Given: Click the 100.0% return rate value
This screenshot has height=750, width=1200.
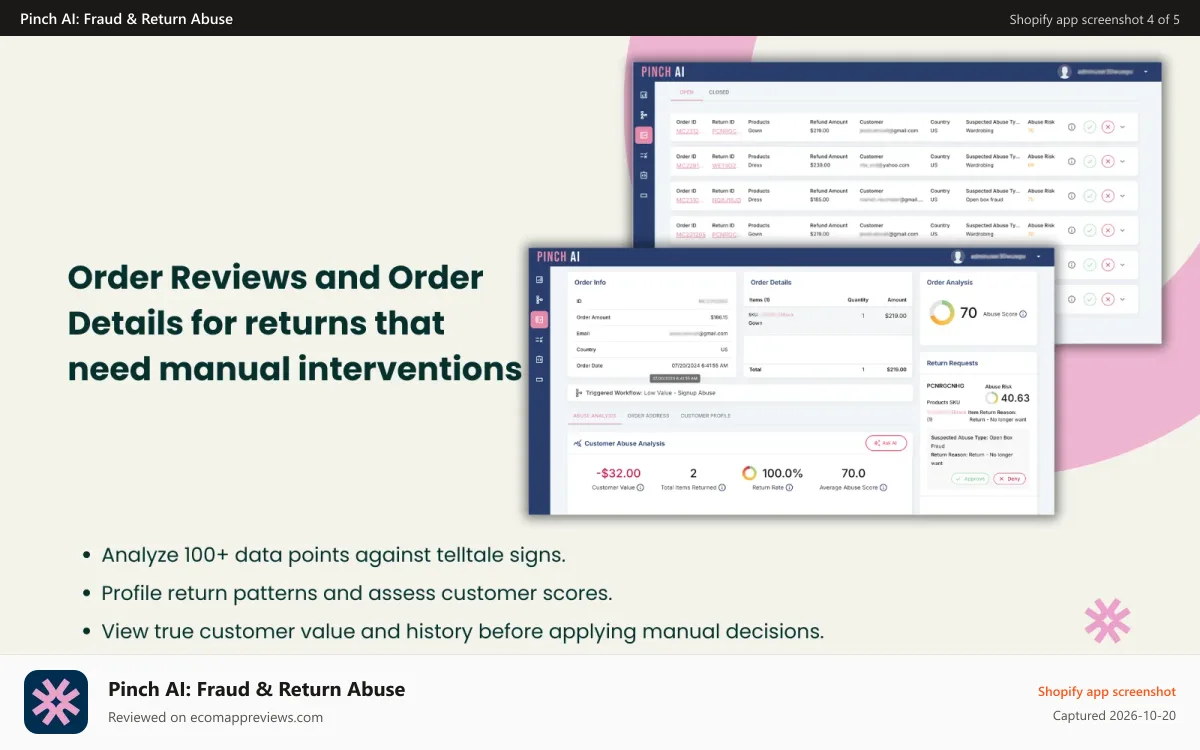Looking at the screenshot, I should (x=783, y=473).
